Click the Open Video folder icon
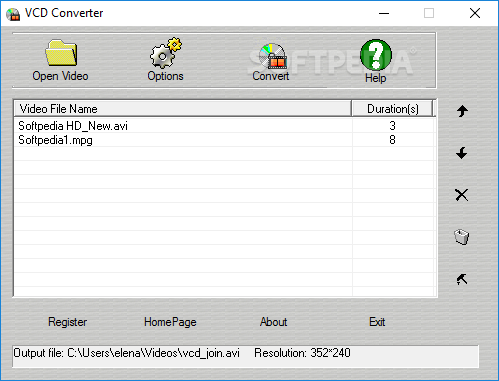The width and height of the screenshot is (499, 381). (x=61, y=53)
